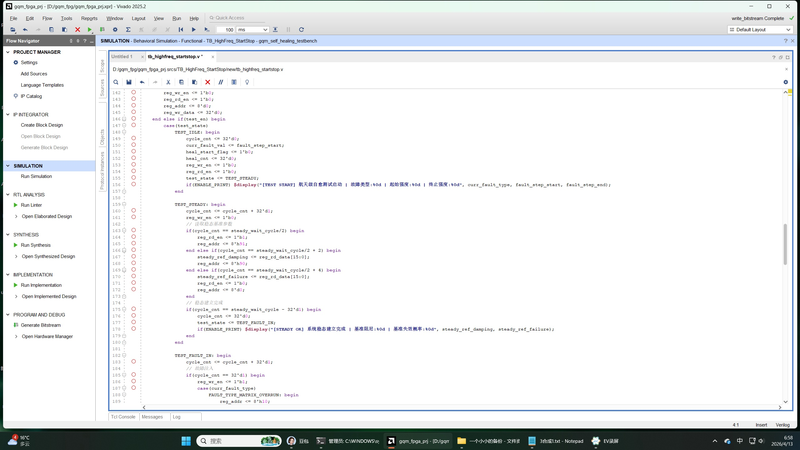
Task: Collapse IP INTEGRATOR section
Action: [8, 115]
